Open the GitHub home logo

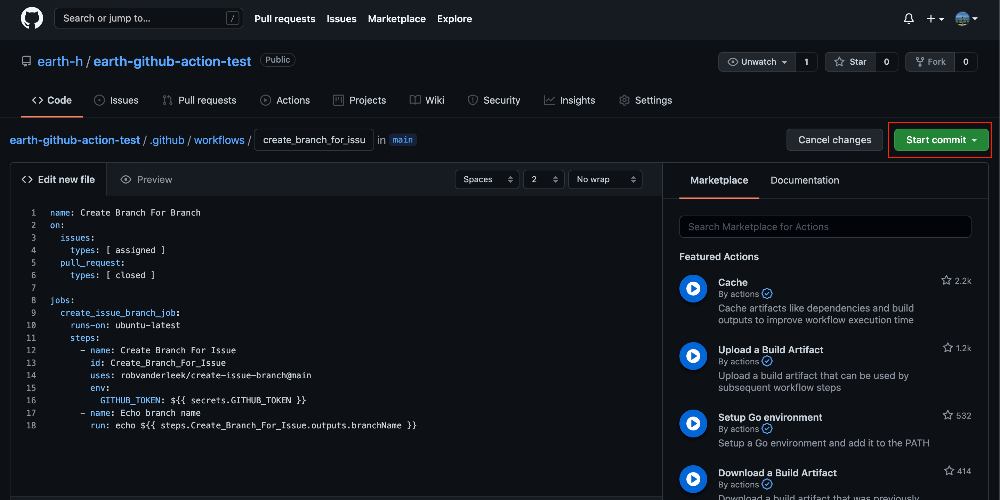32,18
